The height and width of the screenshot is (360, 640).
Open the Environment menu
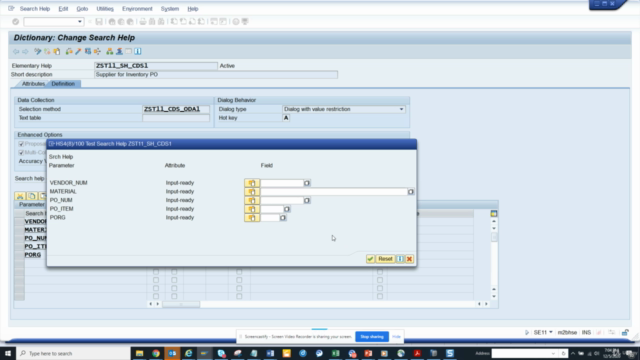click(x=137, y=9)
